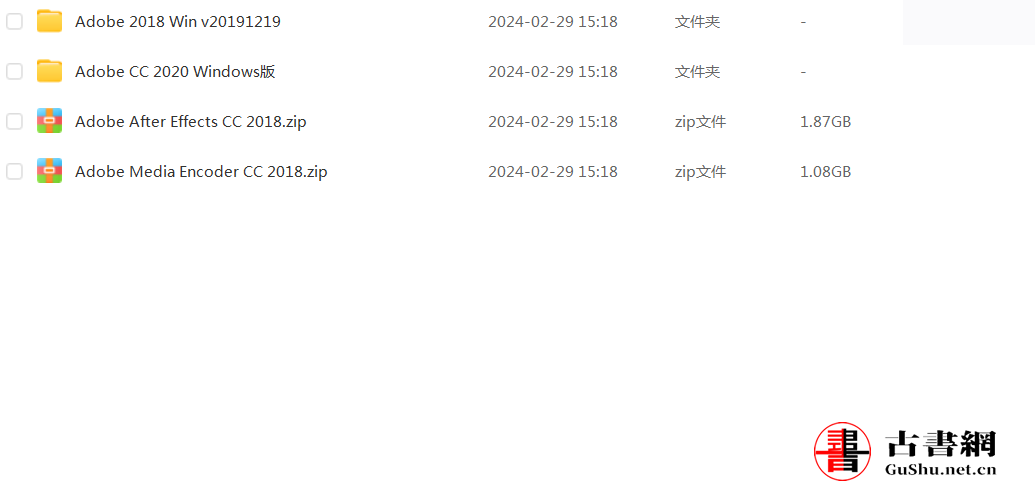Click the GuShu.net.cn watermark text
1035x486 pixels.
pyautogui.click(x=941, y=470)
